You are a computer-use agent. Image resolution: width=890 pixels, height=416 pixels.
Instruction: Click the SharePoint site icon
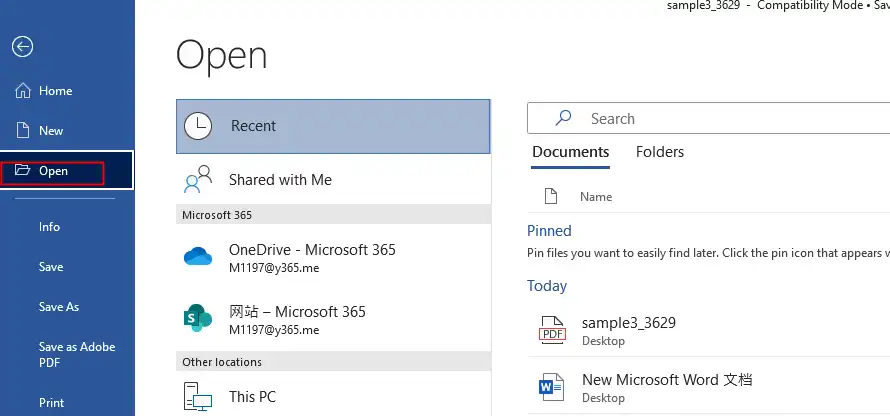[x=198, y=318]
